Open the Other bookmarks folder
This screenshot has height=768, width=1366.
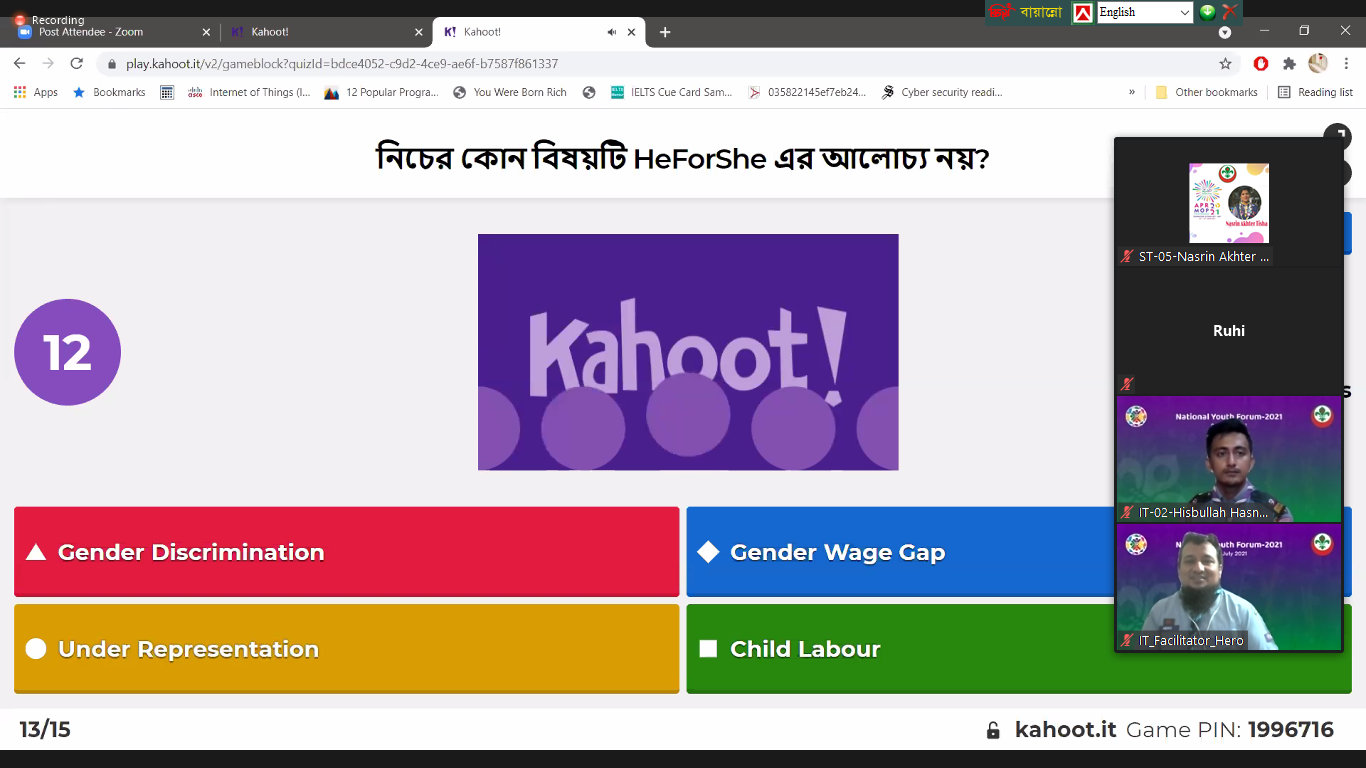(x=1206, y=92)
